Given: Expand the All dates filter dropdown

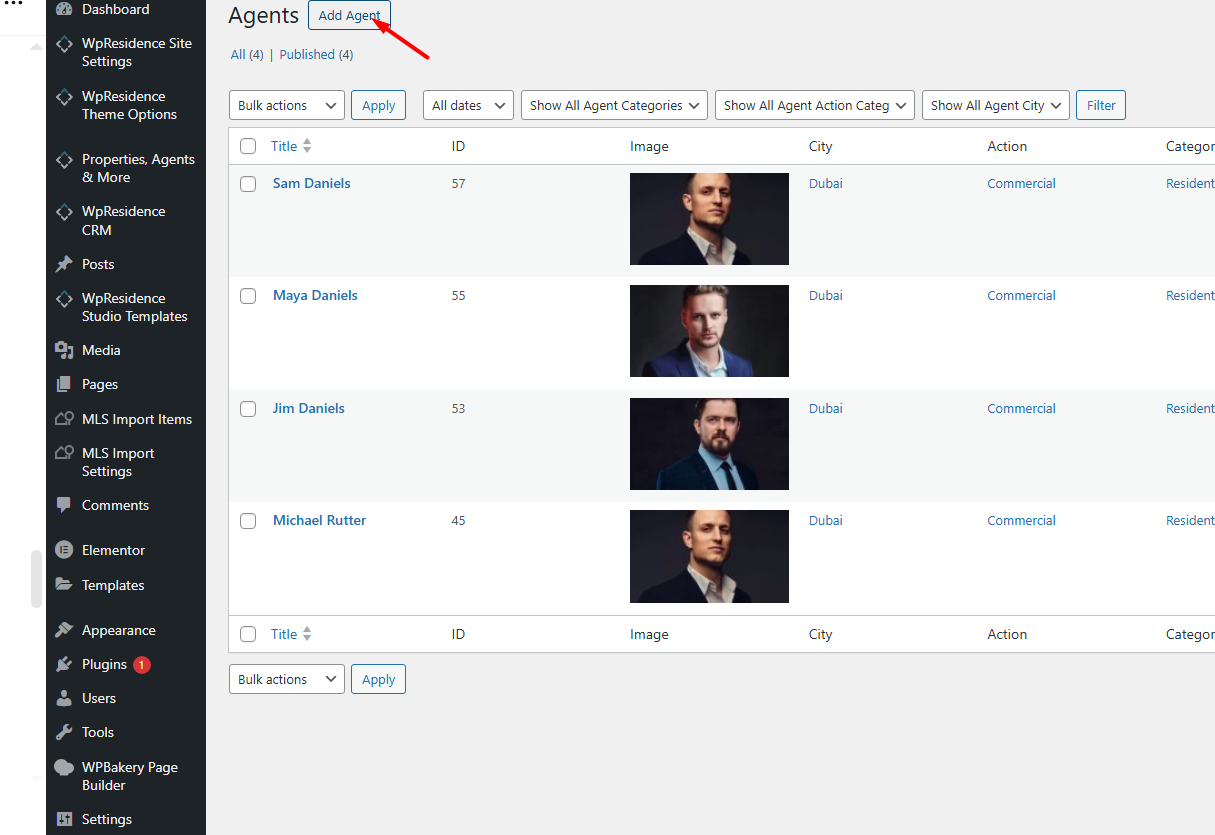Looking at the screenshot, I should point(468,105).
